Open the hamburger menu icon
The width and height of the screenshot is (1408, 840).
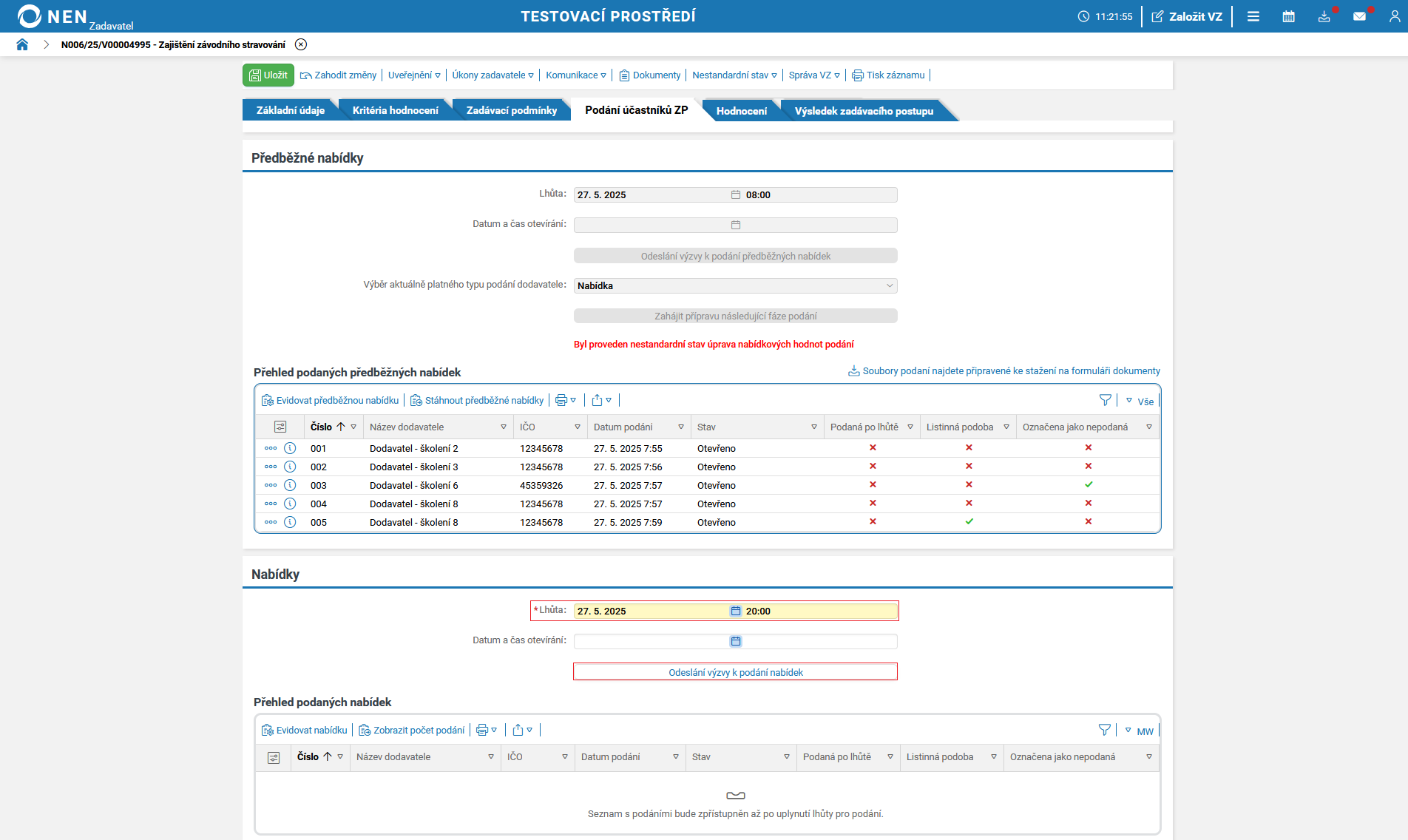coord(1253,16)
